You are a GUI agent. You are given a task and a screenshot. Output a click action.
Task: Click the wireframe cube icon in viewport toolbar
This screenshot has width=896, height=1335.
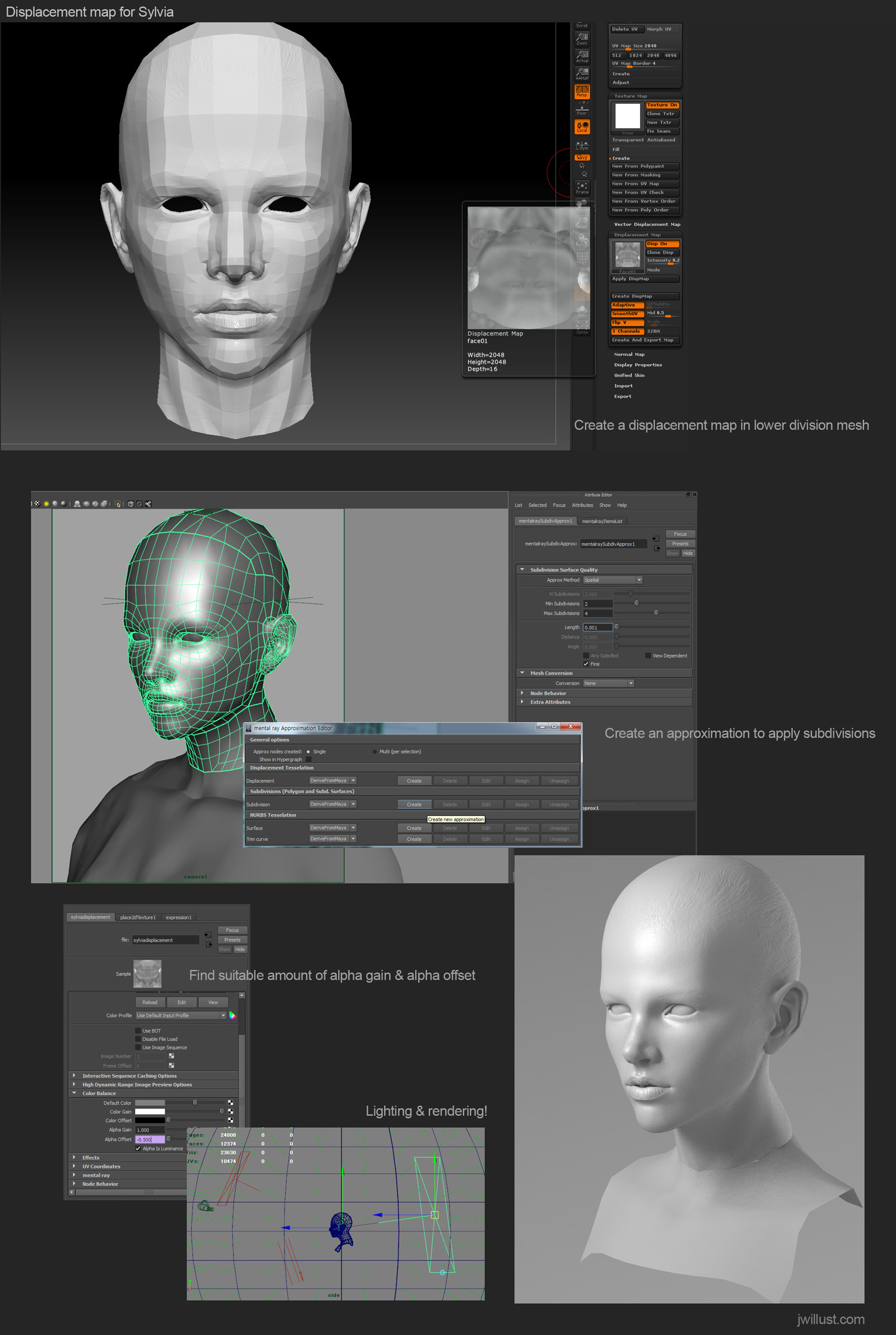click(x=130, y=504)
